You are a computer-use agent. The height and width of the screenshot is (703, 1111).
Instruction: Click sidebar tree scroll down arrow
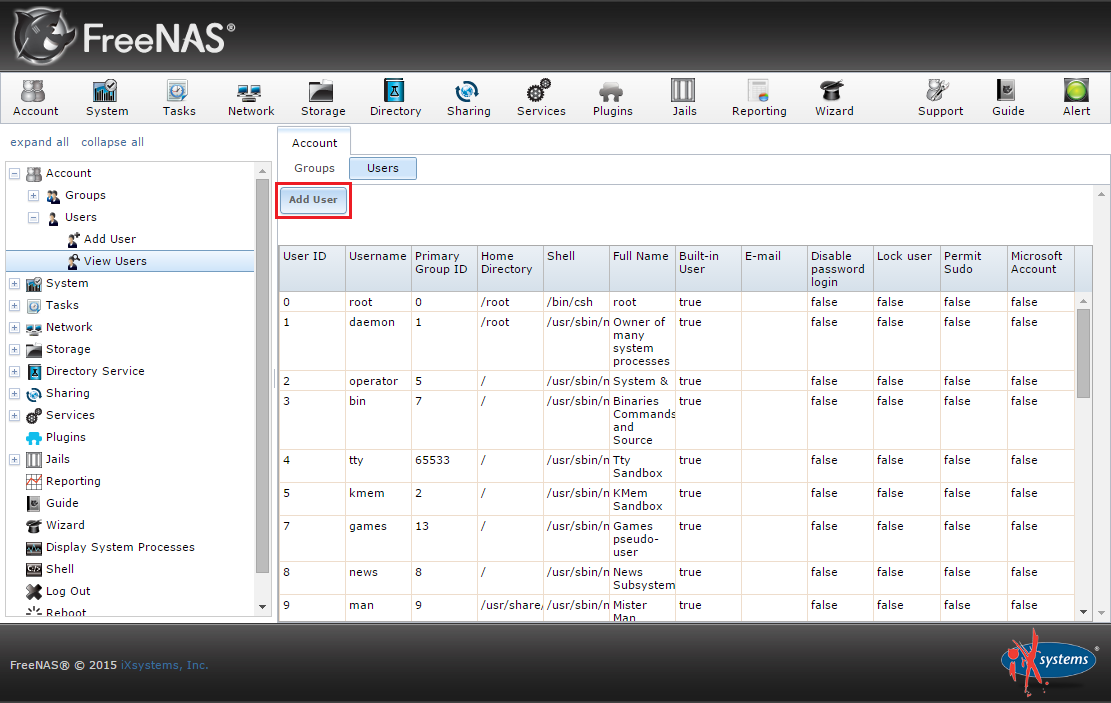click(262, 607)
